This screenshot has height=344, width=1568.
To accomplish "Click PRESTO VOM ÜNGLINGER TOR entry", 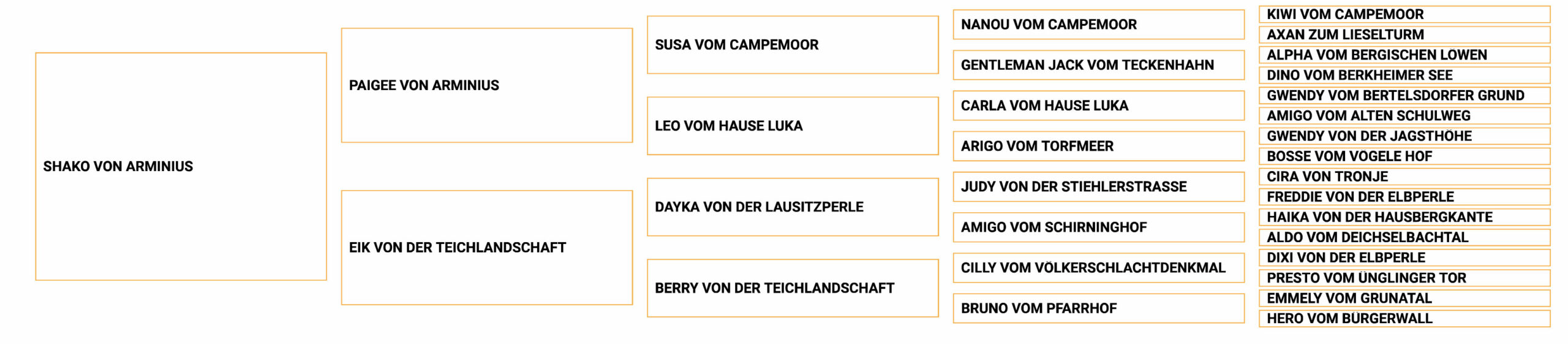I will [1404, 278].
